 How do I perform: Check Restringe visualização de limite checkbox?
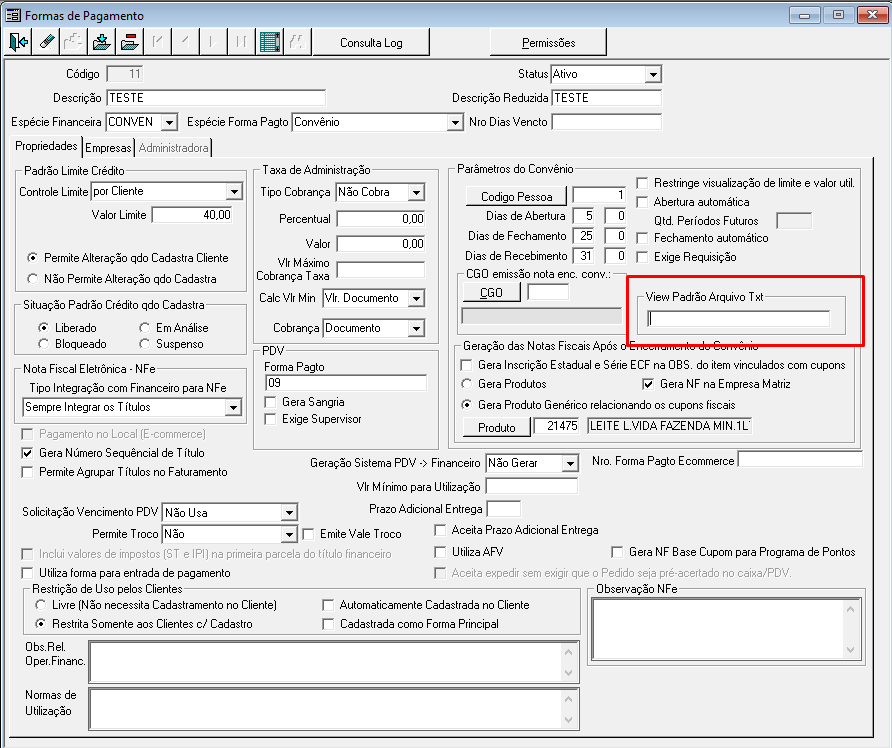(642, 183)
